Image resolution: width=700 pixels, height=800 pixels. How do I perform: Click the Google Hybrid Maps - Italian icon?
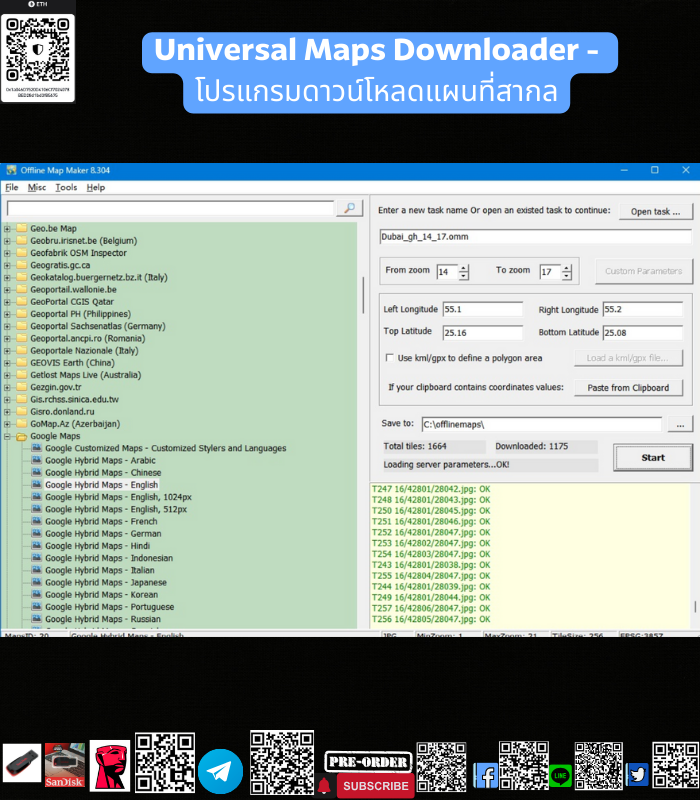37,570
